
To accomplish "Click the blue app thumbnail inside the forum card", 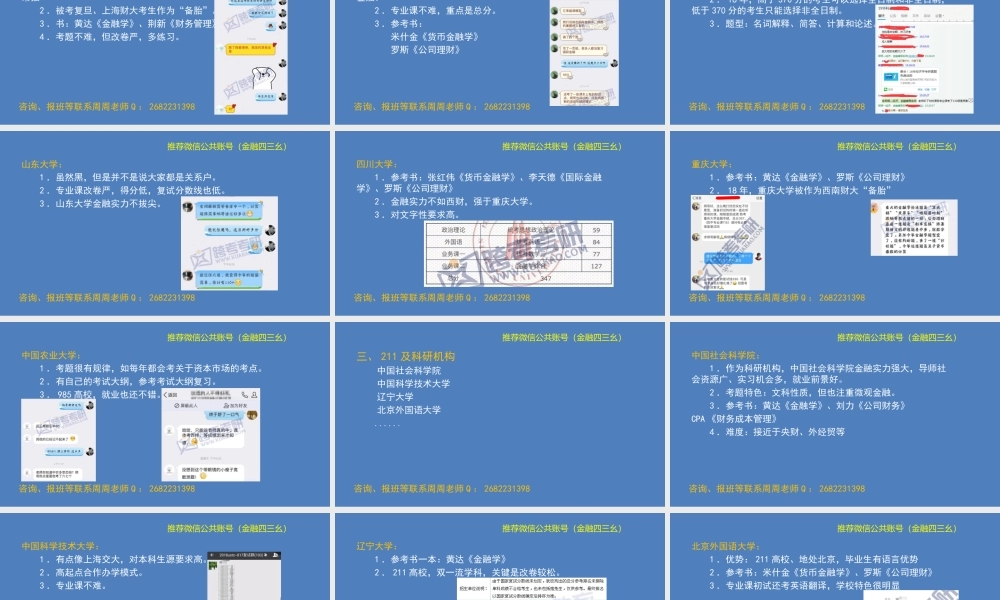I will click(891, 77).
